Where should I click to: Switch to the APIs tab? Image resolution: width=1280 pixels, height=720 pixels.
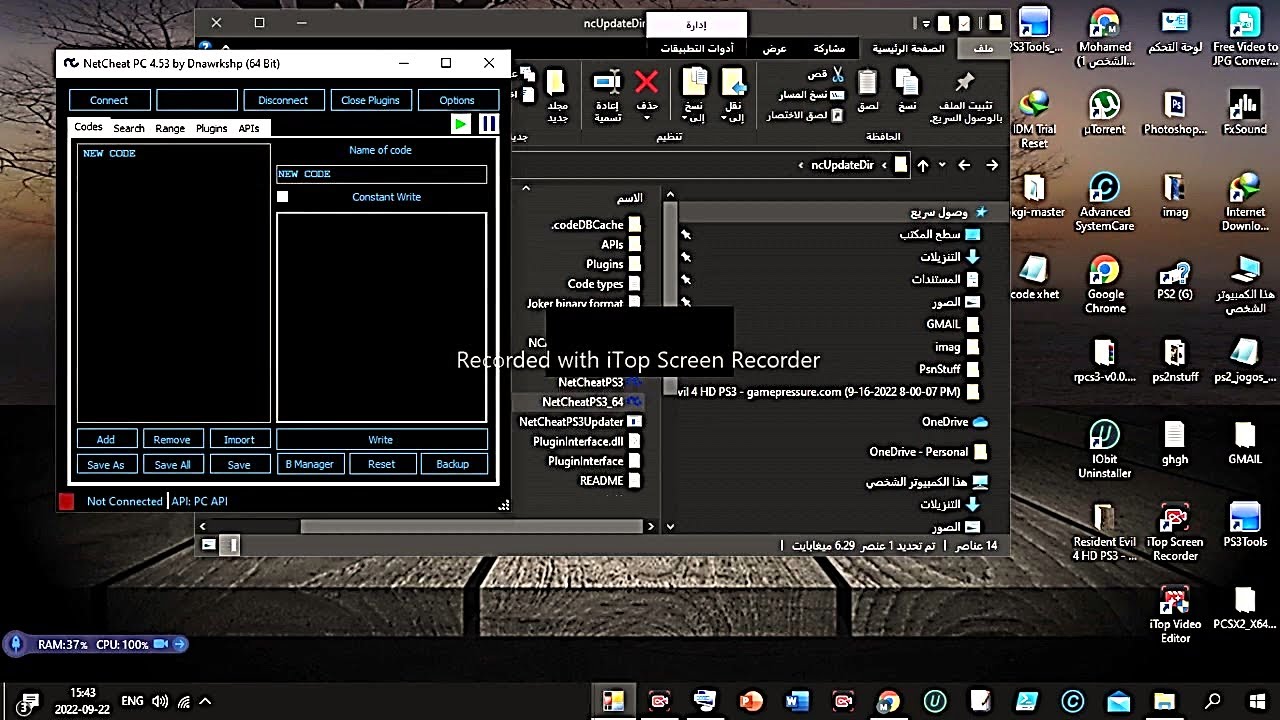[x=249, y=128]
